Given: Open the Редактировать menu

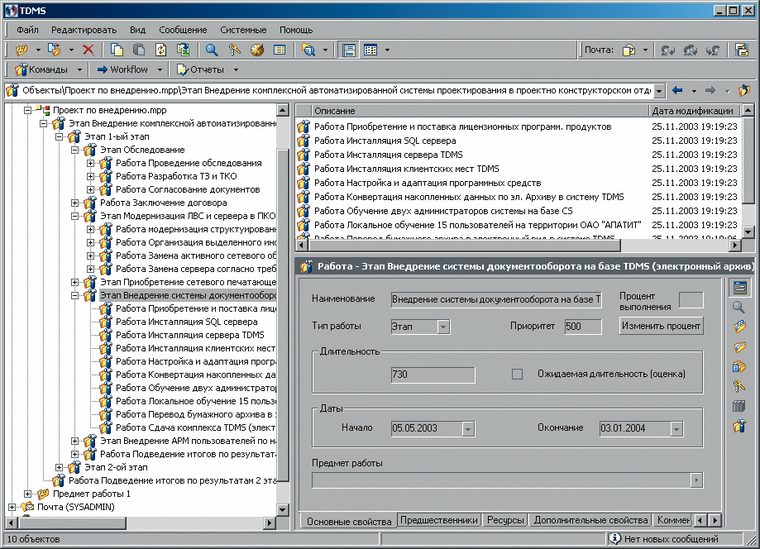Looking at the screenshot, I should [x=84, y=30].
